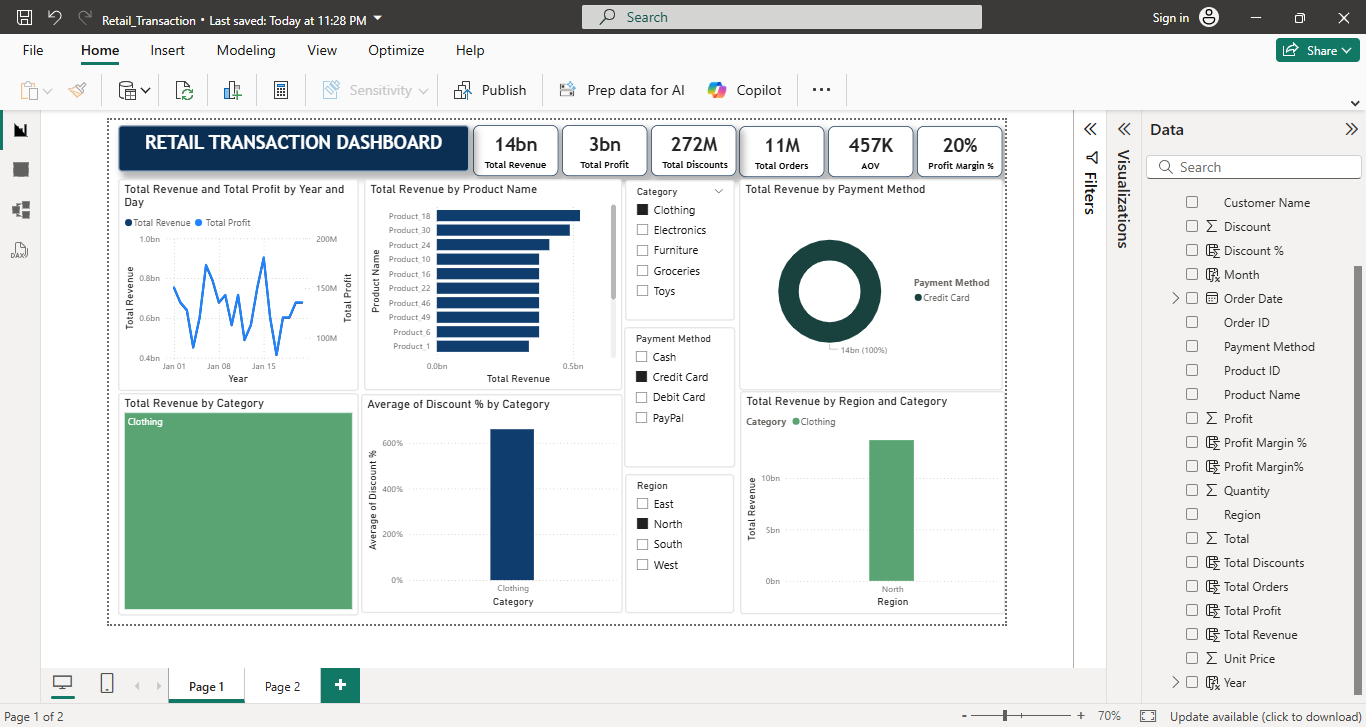Refresh the data with the Refresh icon
The width and height of the screenshot is (1366, 727).
tap(184, 89)
